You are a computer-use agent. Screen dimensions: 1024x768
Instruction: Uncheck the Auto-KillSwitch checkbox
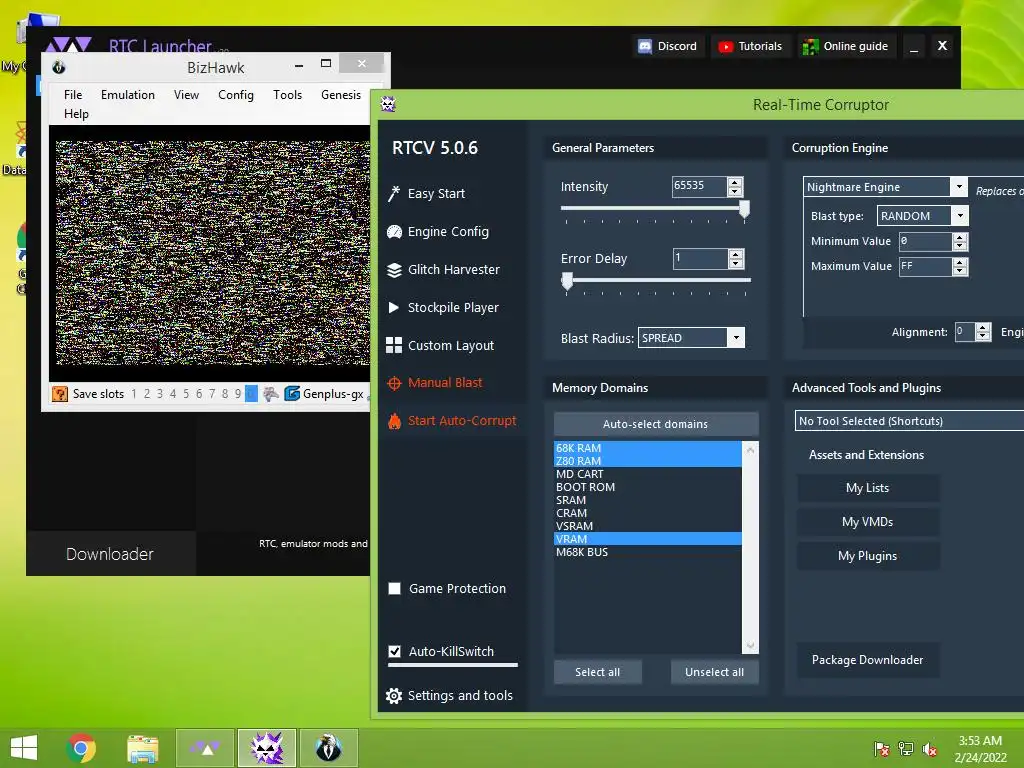pyautogui.click(x=394, y=651)
